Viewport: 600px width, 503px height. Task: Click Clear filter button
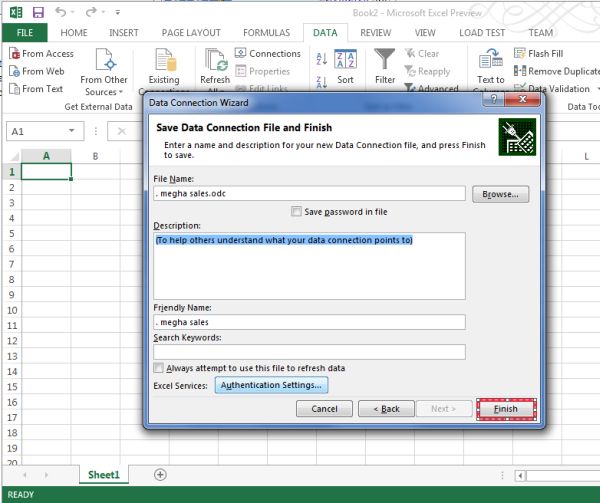[x=422, y=54]
